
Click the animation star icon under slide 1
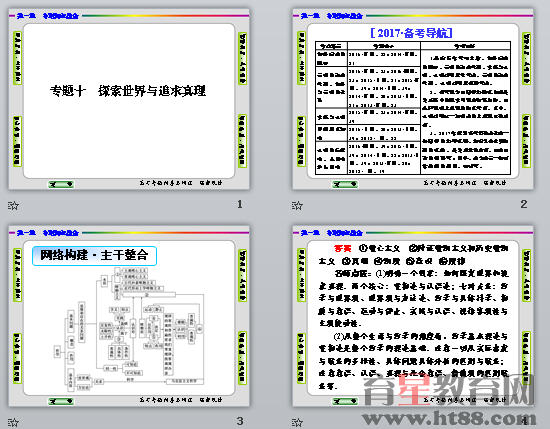point(13,205)
